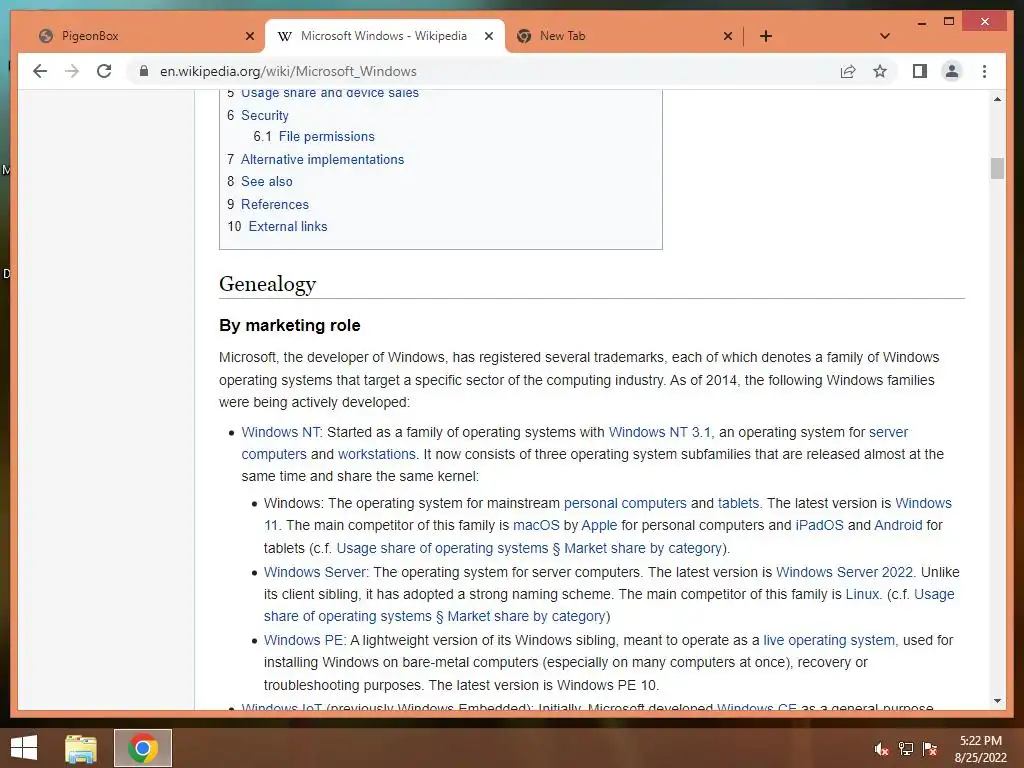Click the page scrollbar thumb
This screenshot has width=1024, height=768.
997,168
